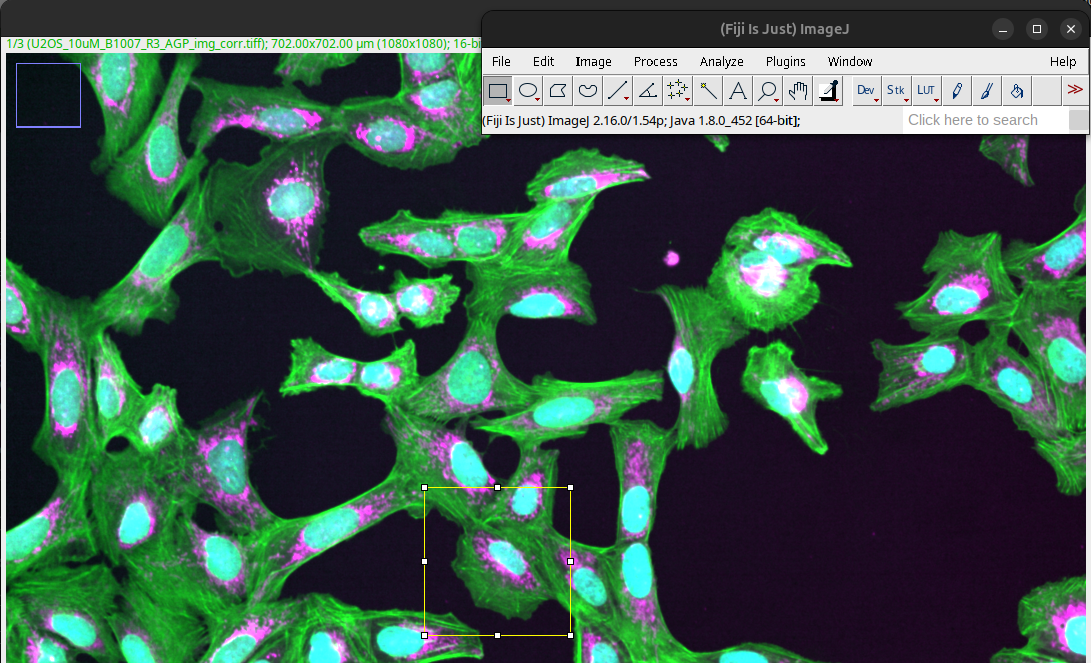
Task: Select the Straight Line tool
Action: pyautogui.click(x=618, y=91)
